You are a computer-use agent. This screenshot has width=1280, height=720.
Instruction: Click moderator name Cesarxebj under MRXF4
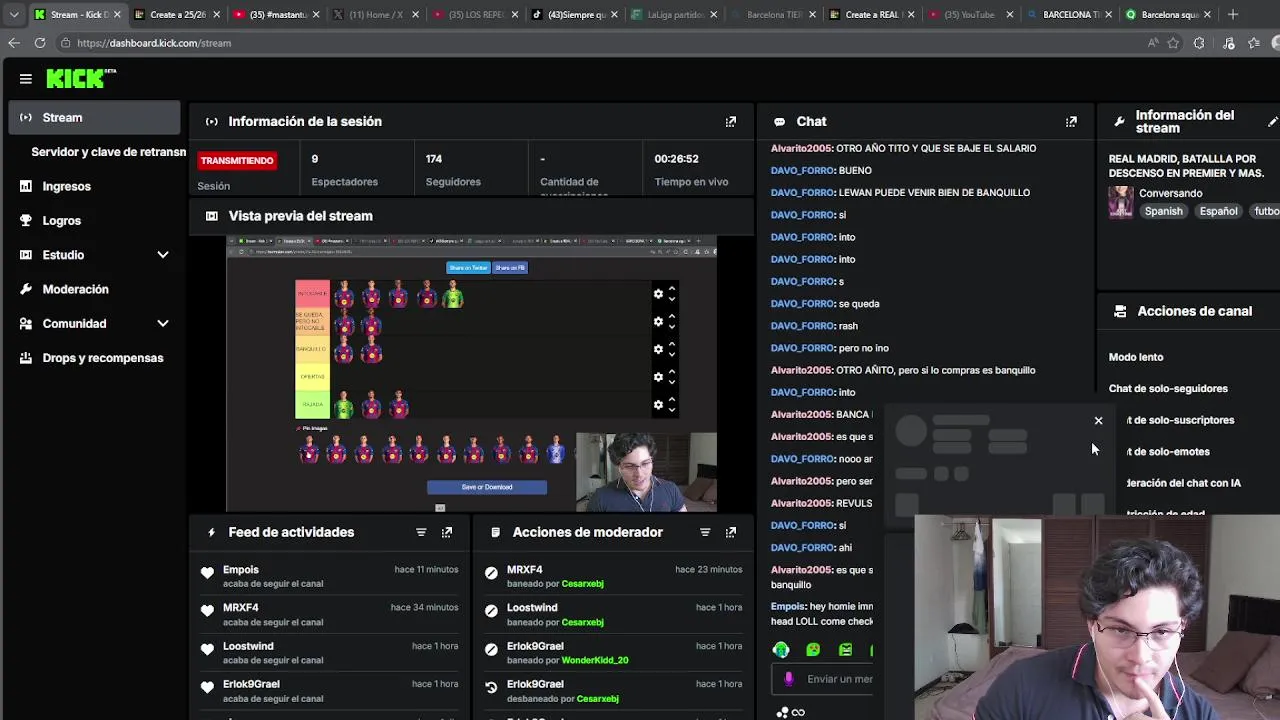582,584
